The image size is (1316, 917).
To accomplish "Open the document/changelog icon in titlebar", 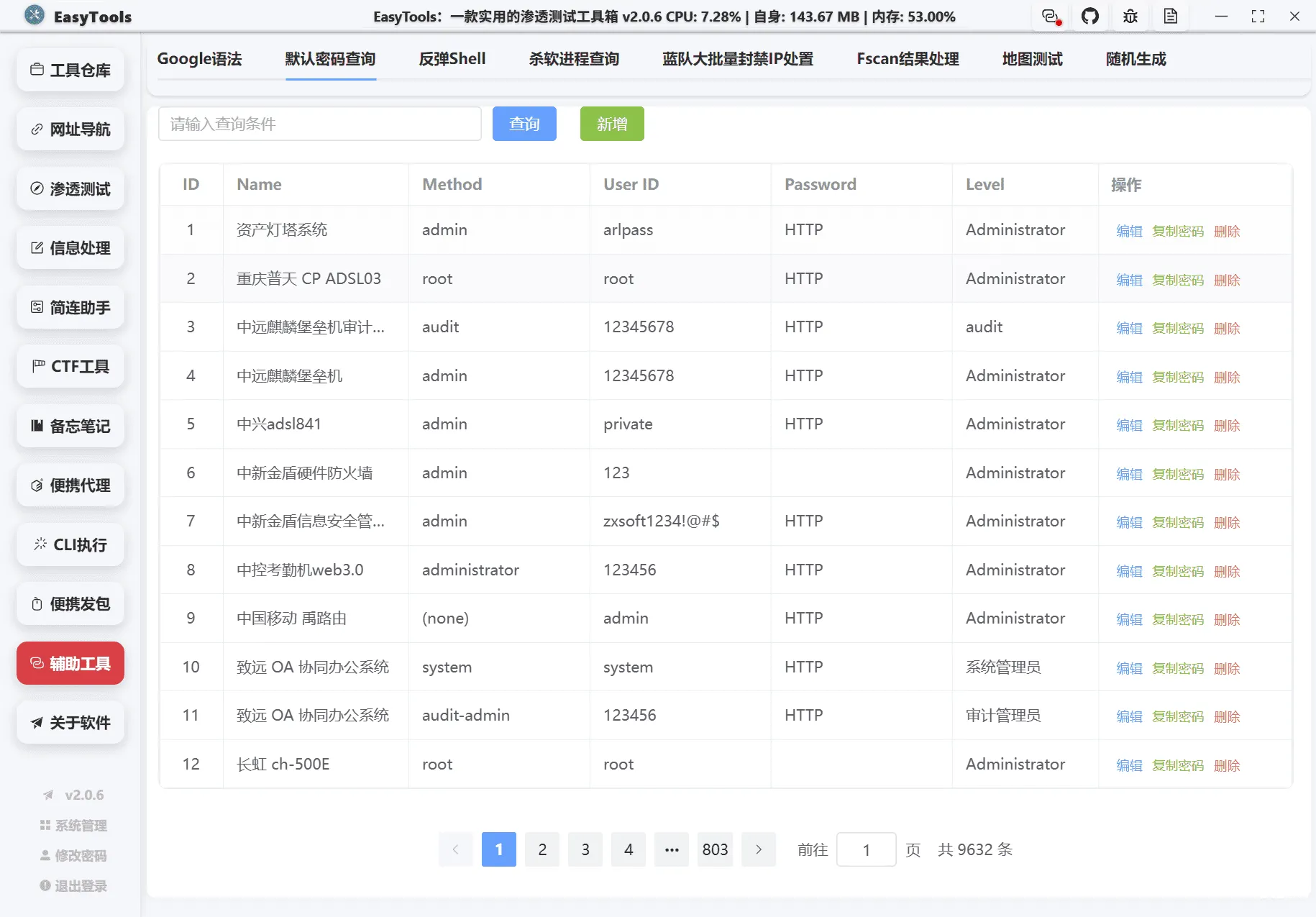I will tap(1171, 16).
